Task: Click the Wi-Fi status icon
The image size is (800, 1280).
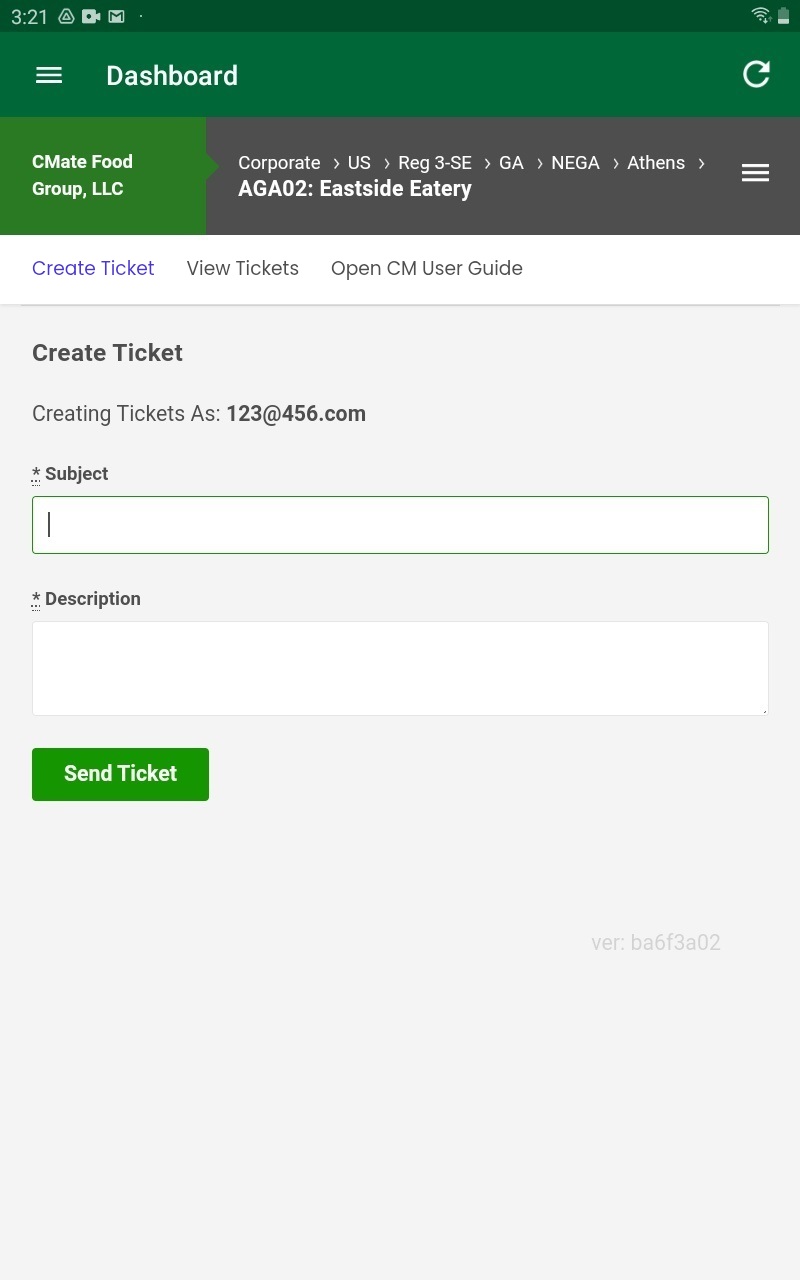Action: click(760, 16)
